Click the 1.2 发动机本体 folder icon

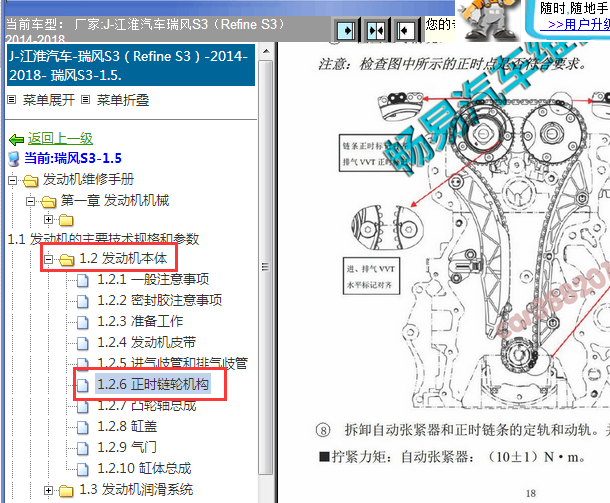(x=67, y=259)
